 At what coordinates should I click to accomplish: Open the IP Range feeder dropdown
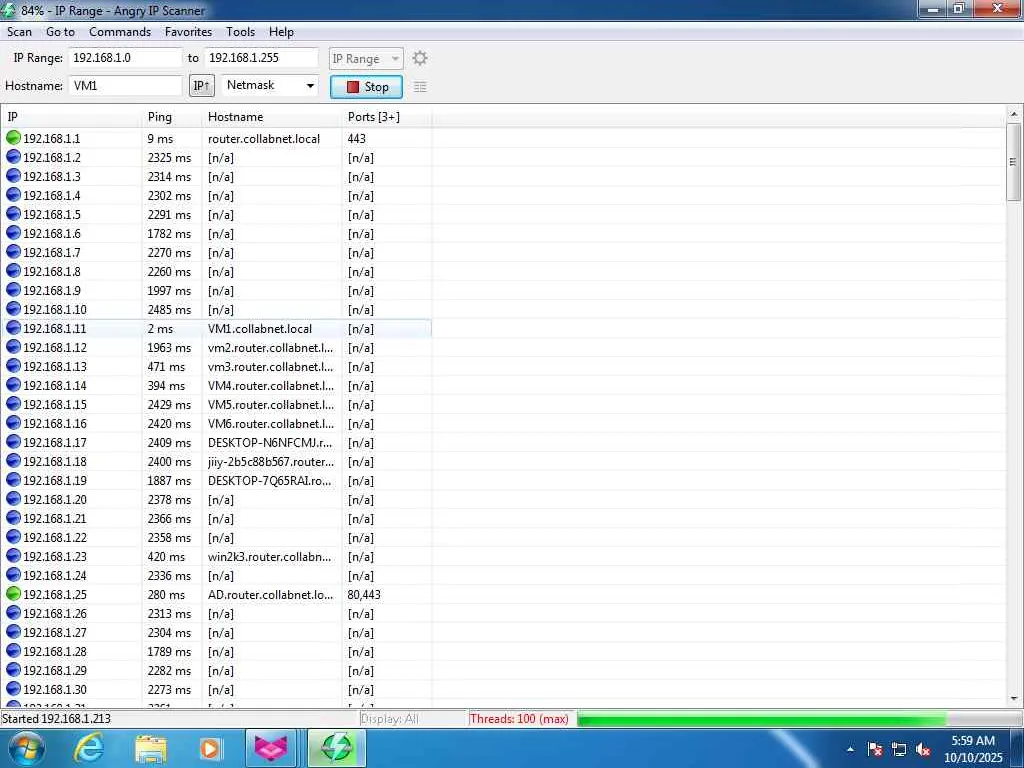(x=366, y=59)
